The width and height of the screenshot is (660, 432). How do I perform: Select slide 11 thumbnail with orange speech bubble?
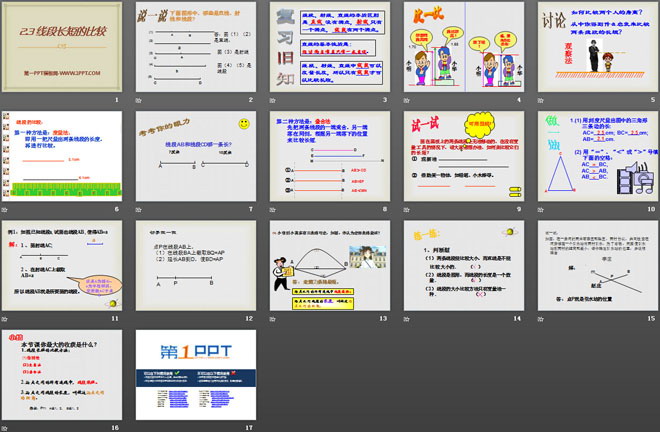[x=62, y=265]
